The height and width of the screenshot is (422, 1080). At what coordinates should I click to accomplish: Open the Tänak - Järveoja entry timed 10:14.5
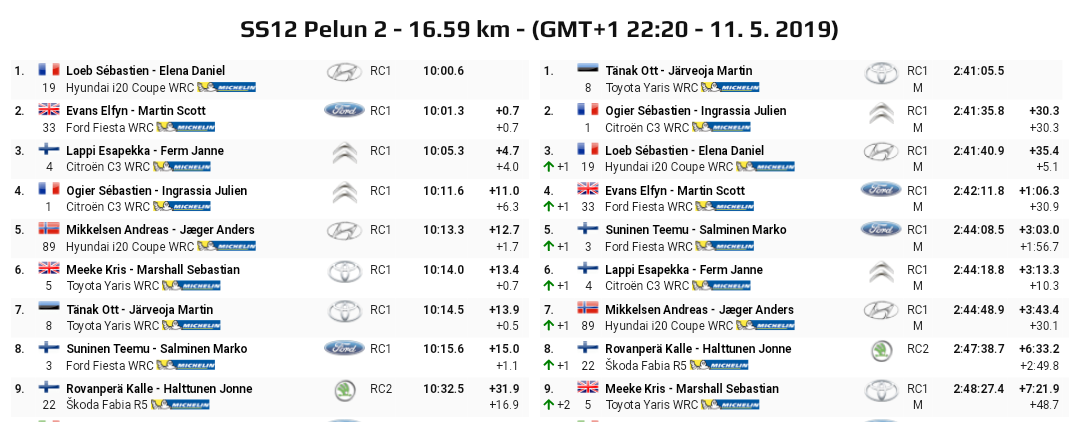pos(139,310)
